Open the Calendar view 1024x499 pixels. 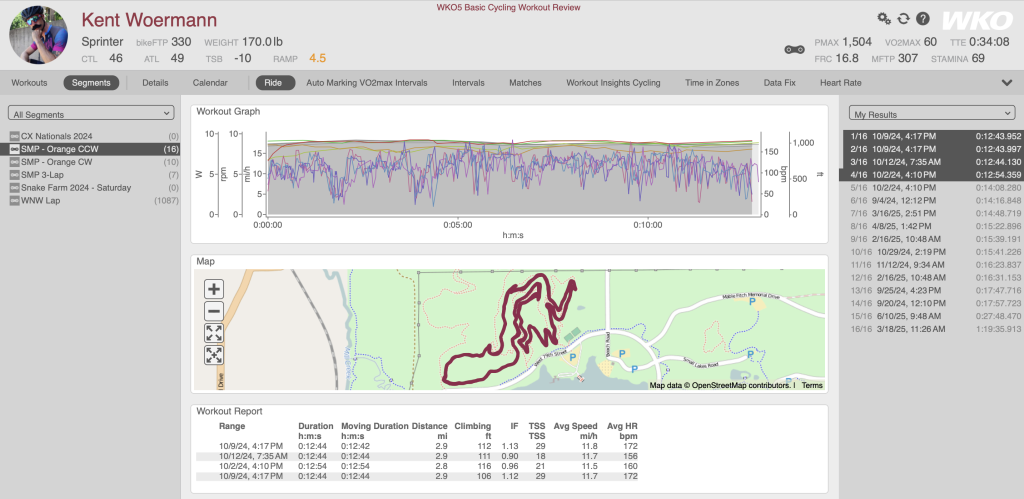[210, 83]
